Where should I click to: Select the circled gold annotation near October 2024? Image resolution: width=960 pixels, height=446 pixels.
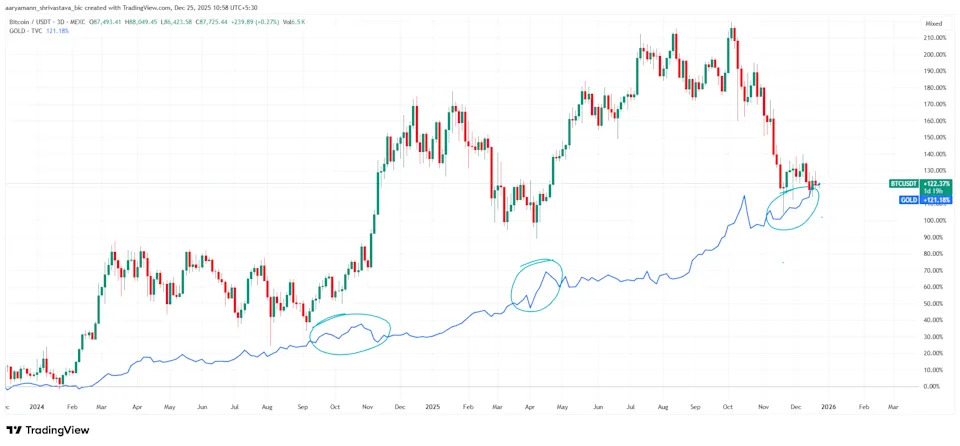[x=349, y=333]
